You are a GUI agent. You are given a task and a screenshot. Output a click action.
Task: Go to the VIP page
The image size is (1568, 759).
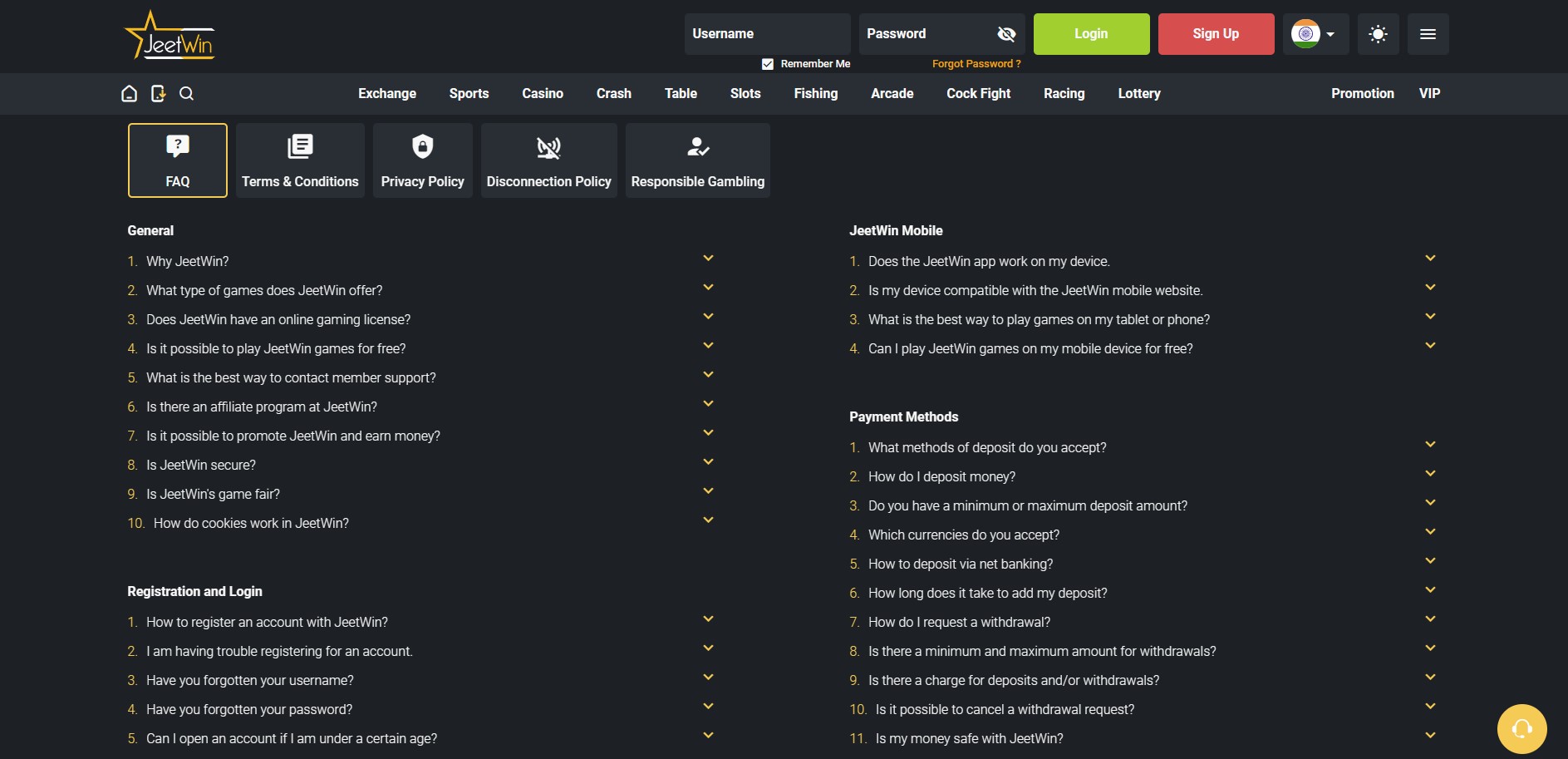1430,94
